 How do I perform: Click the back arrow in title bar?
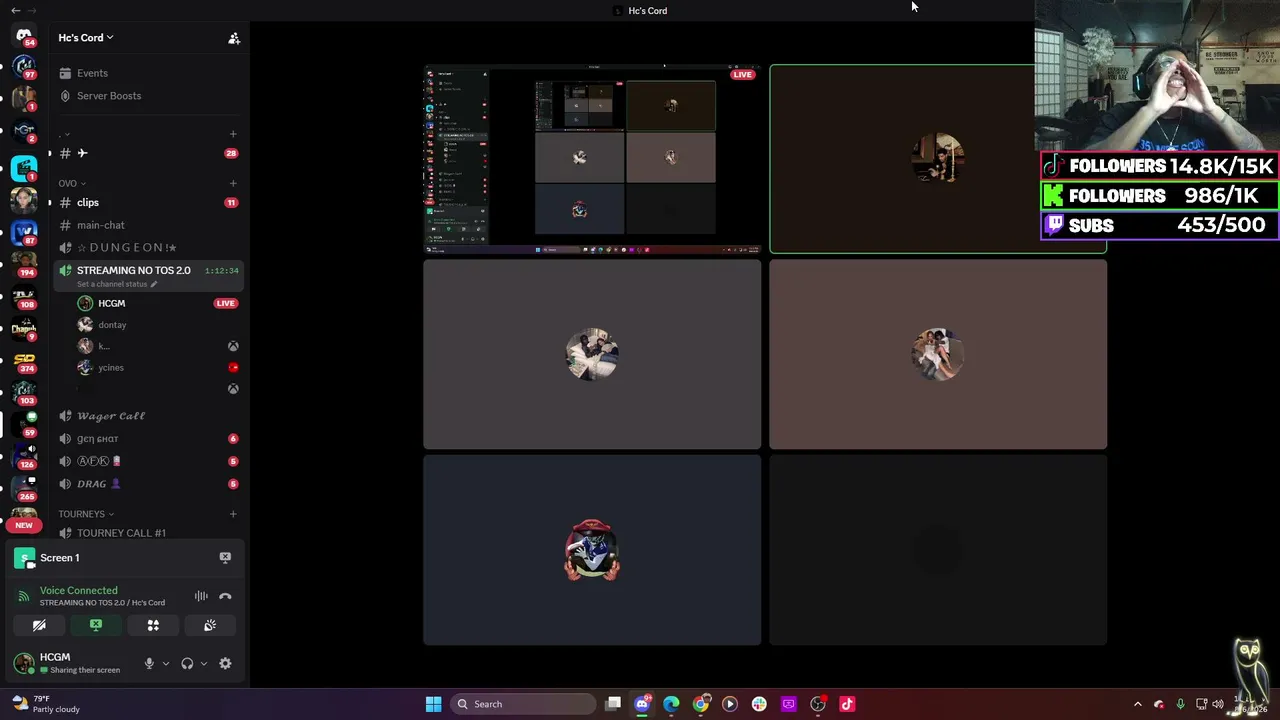15,10
